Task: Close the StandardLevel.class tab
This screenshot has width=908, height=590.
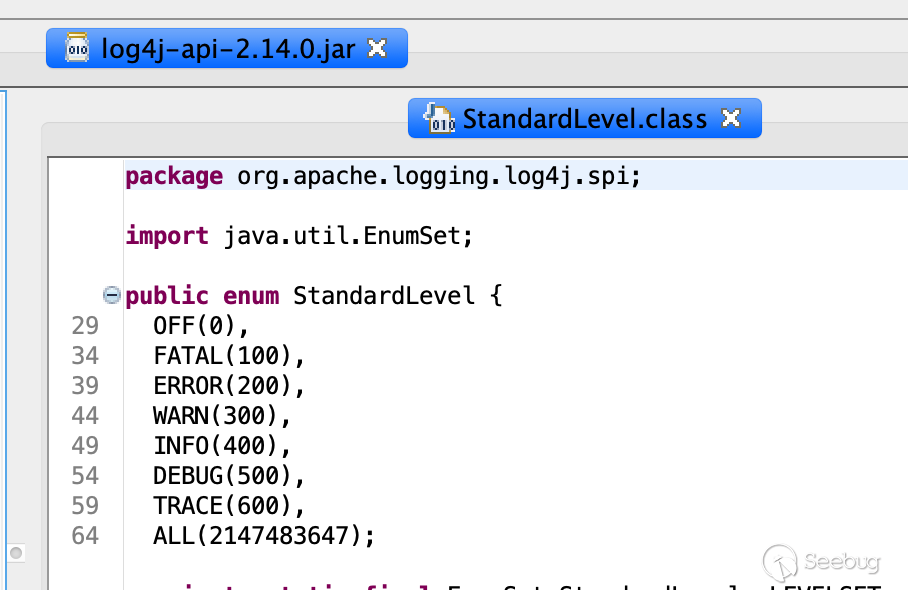Action: pyautogui.click(x=731, y=118)
